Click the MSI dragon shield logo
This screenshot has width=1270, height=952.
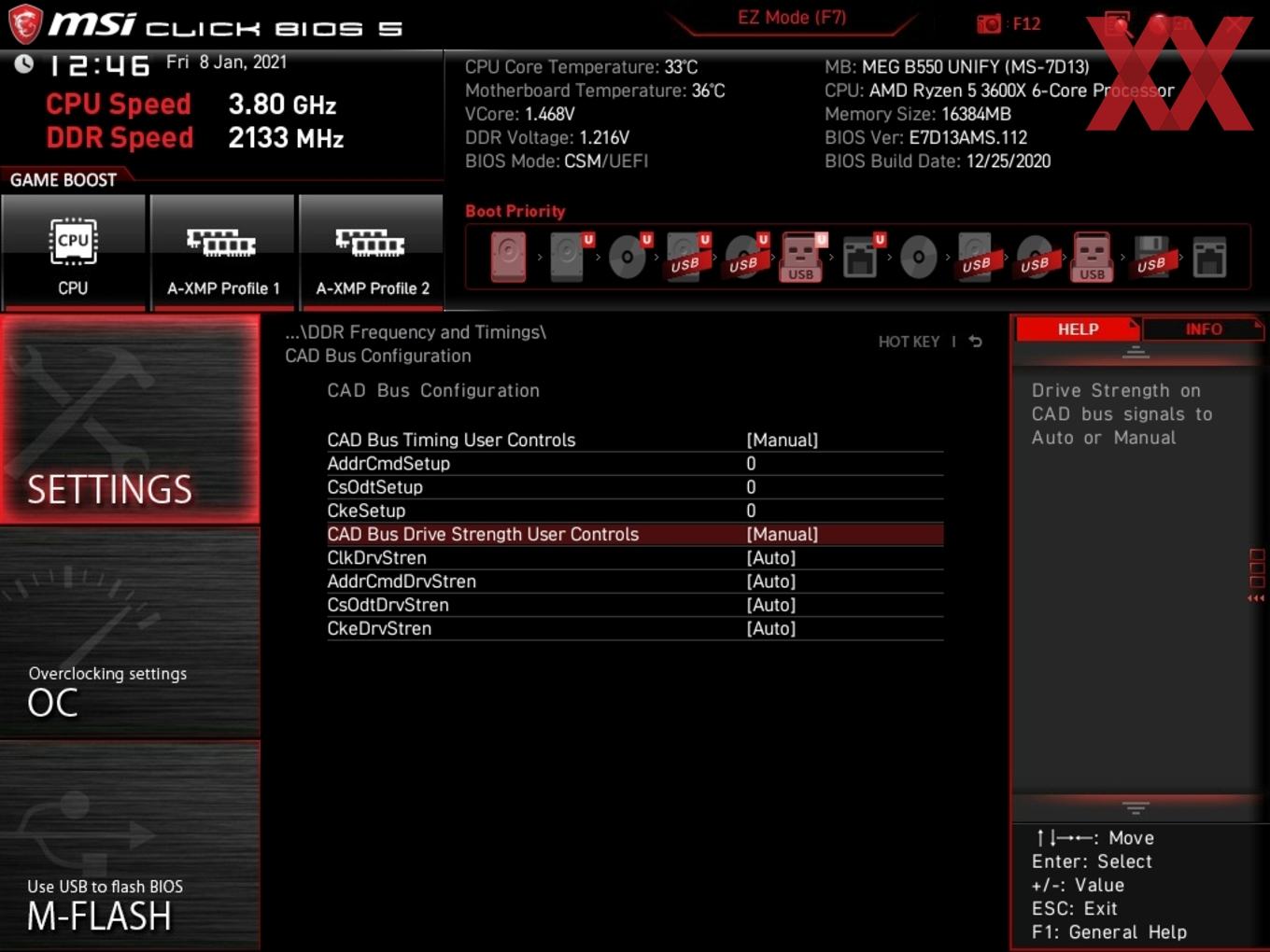25,24
